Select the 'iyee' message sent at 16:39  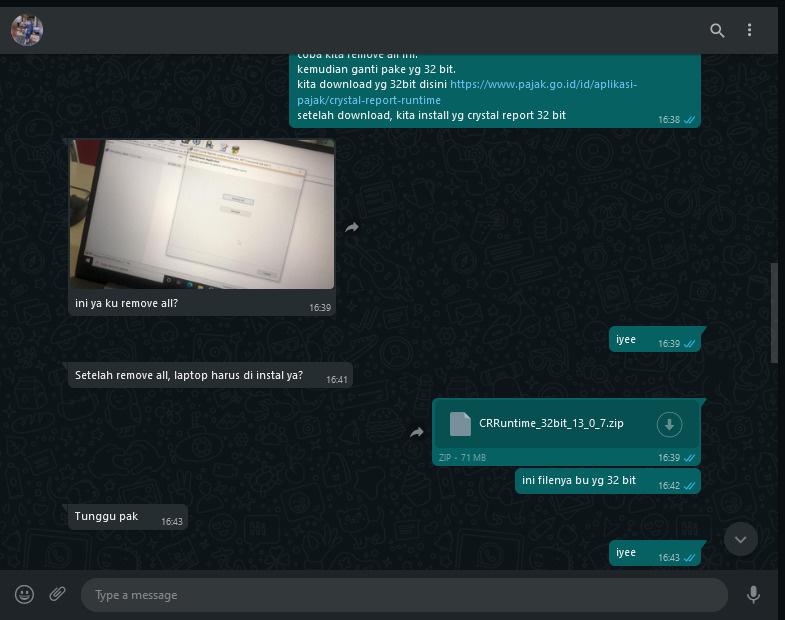(x=654, y=340)
